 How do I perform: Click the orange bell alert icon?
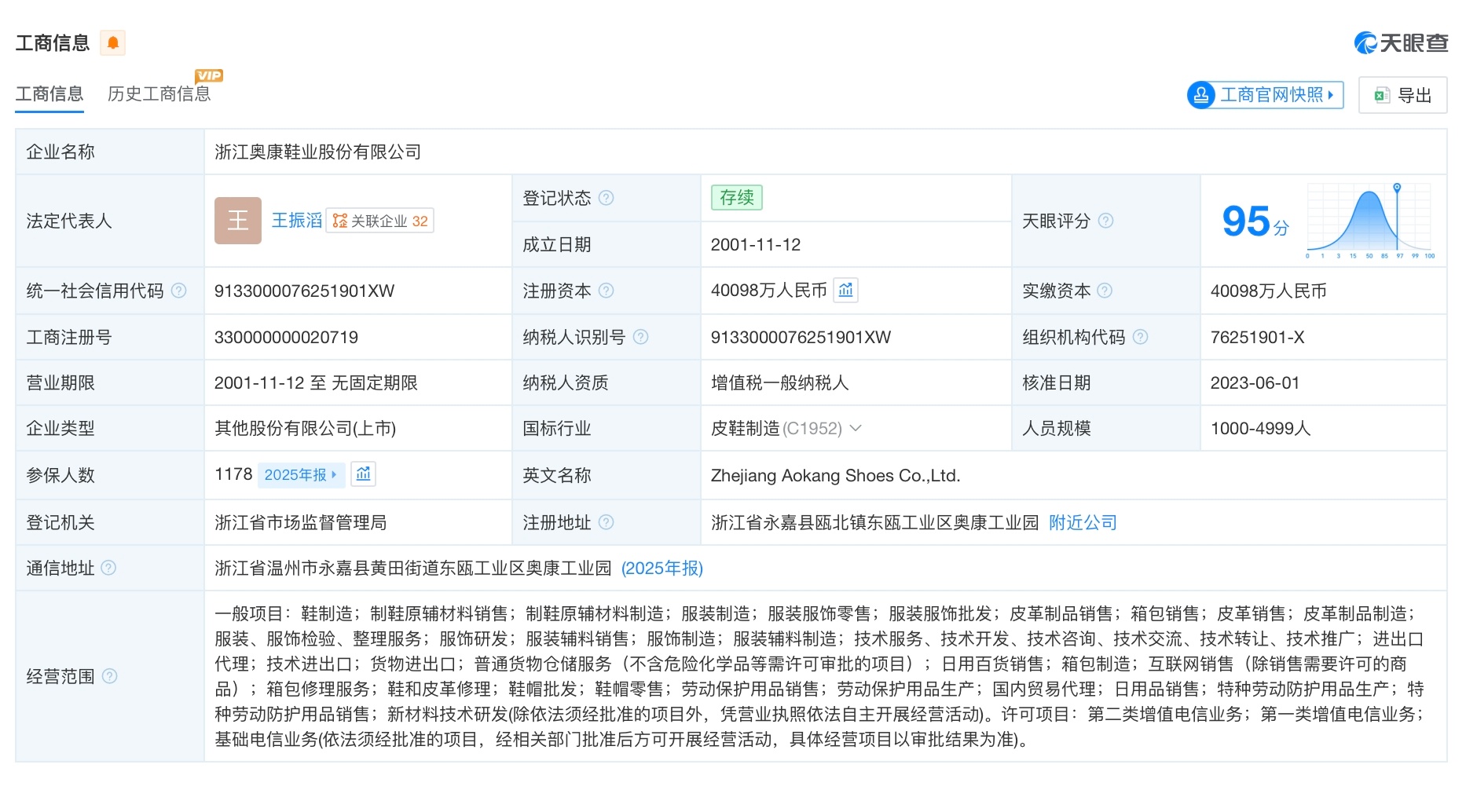[112, 42]
